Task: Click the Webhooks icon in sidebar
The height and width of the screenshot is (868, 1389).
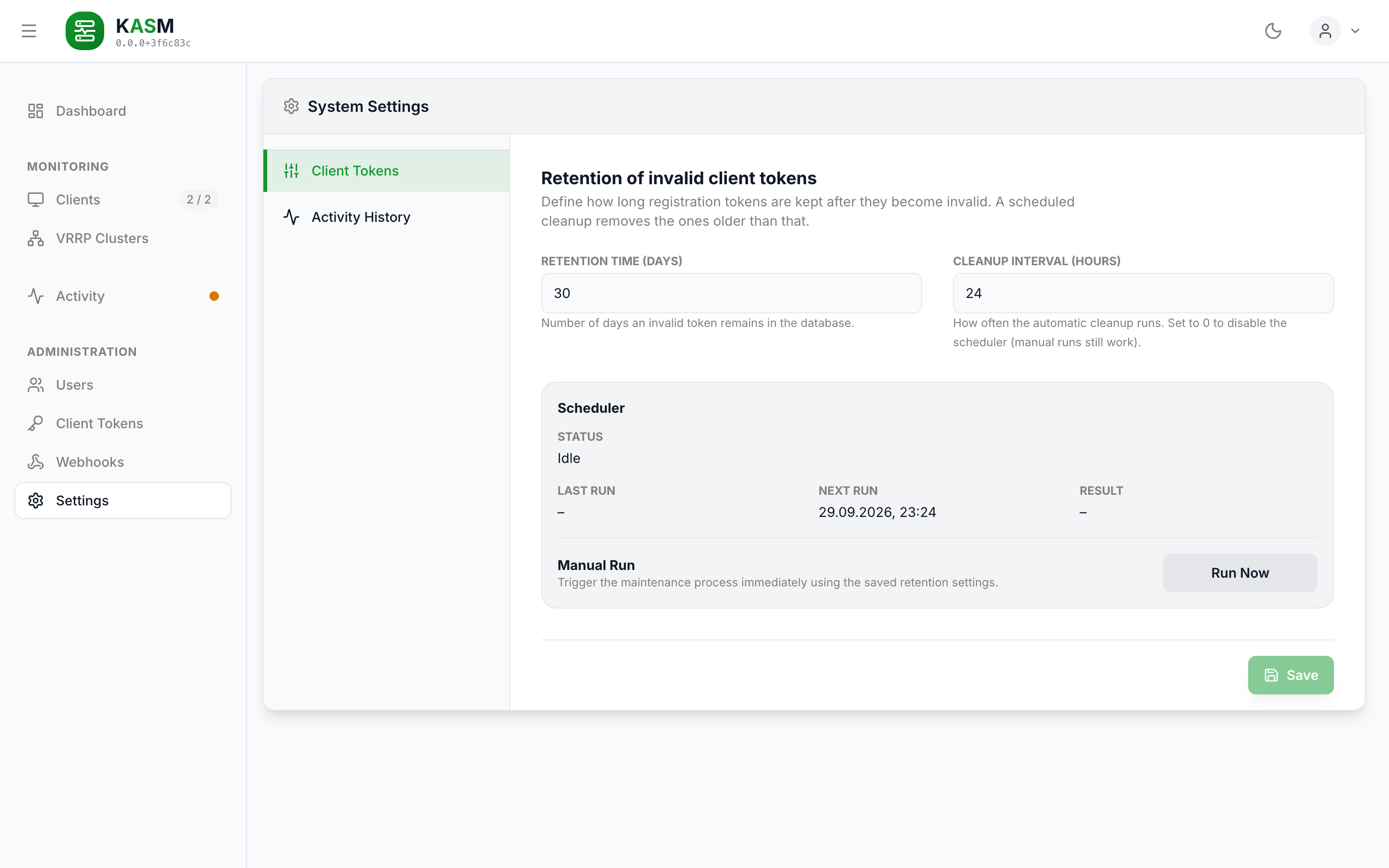Action: (36, 462)
